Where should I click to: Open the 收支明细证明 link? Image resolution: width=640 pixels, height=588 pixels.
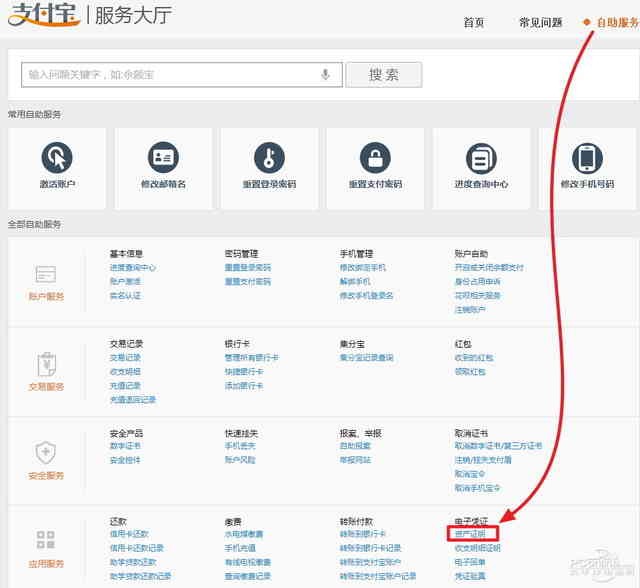pos(478,548)
